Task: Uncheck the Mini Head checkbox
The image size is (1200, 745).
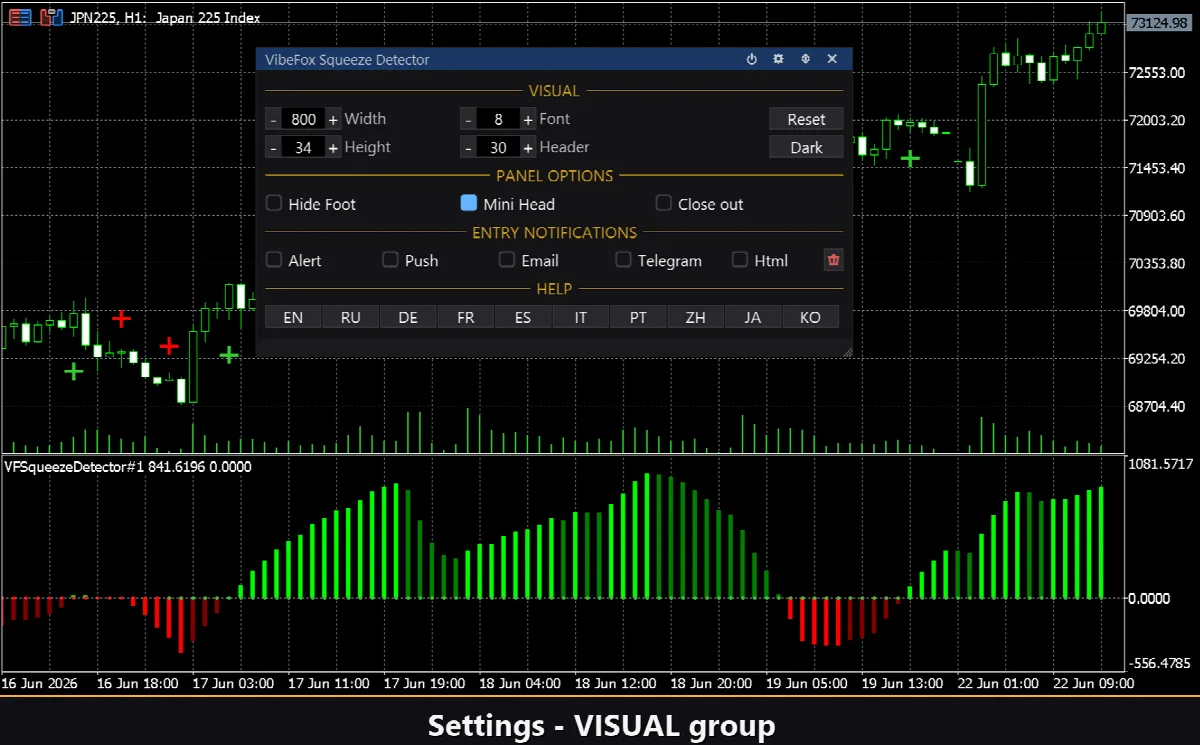Action: [x=468, y=203]
